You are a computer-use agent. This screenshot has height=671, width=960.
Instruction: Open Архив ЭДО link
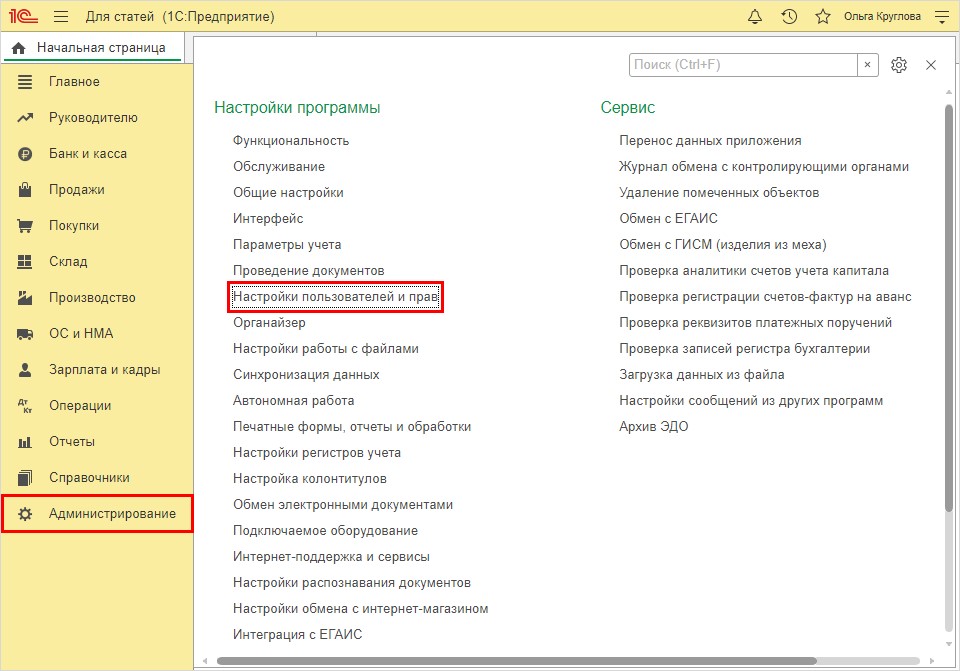click(x=654, y=427)
